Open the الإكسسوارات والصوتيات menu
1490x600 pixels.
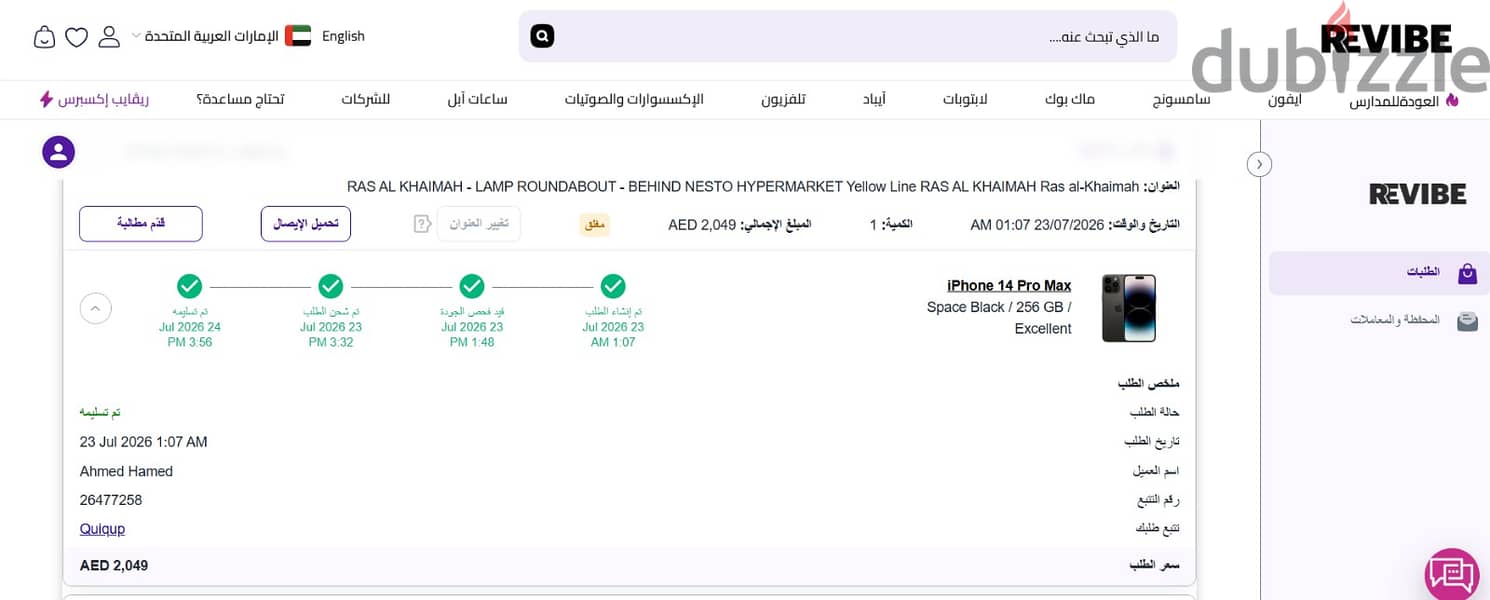(x=634, y=99)
